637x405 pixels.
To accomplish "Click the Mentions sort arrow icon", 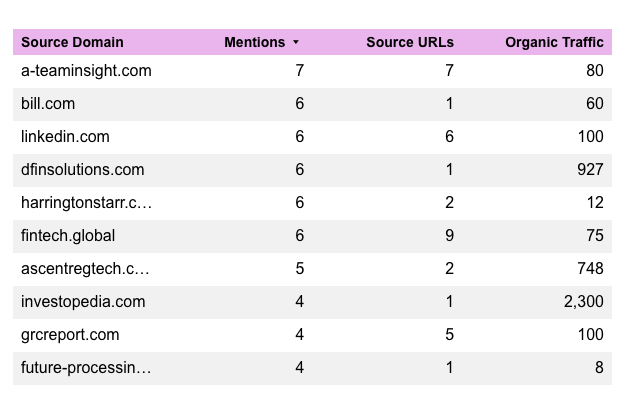I will coord(295,43).
